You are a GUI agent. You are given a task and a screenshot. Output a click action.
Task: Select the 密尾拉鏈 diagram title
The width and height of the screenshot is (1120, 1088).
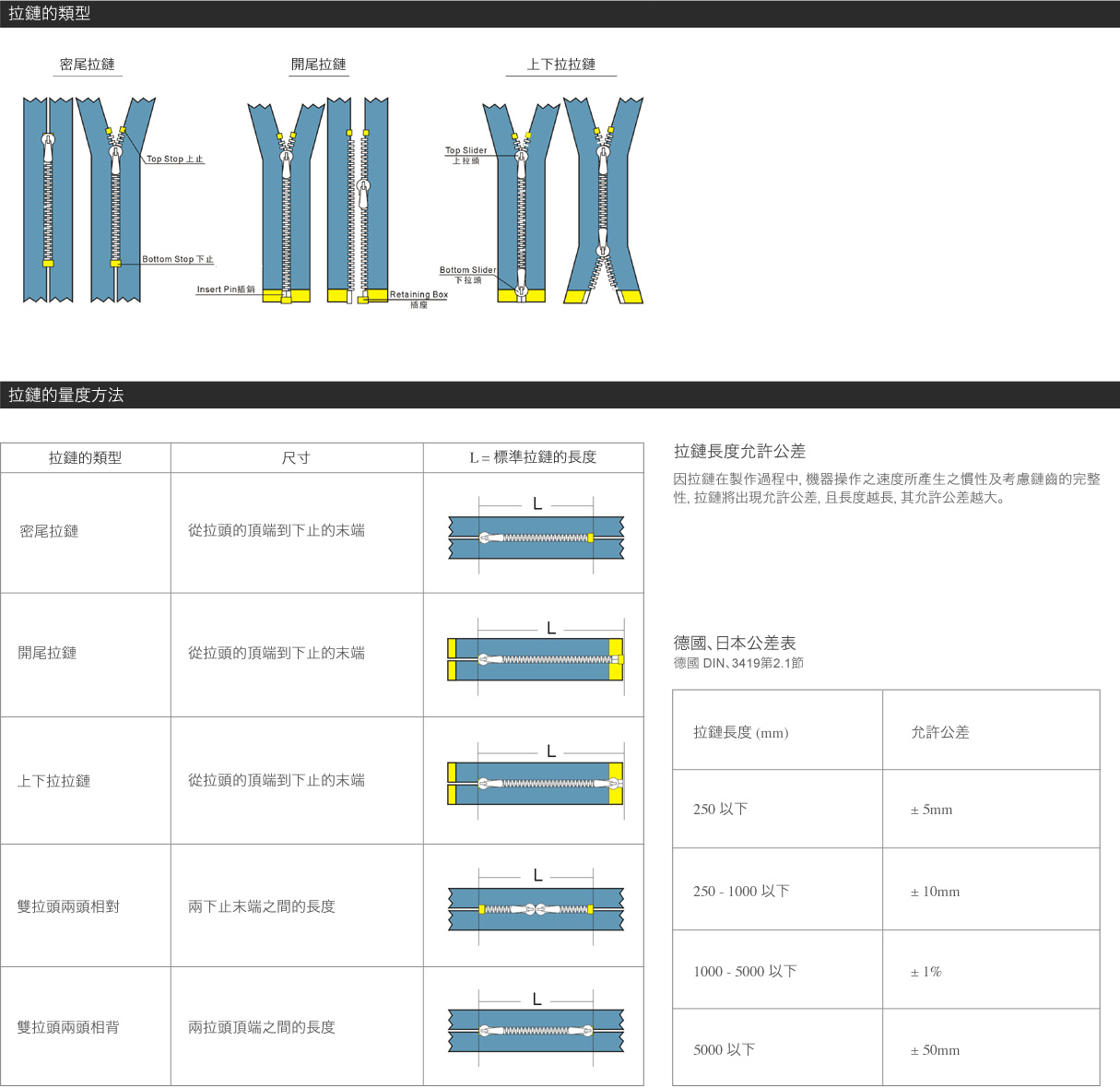pyautogui.click(x=88, y=65)
